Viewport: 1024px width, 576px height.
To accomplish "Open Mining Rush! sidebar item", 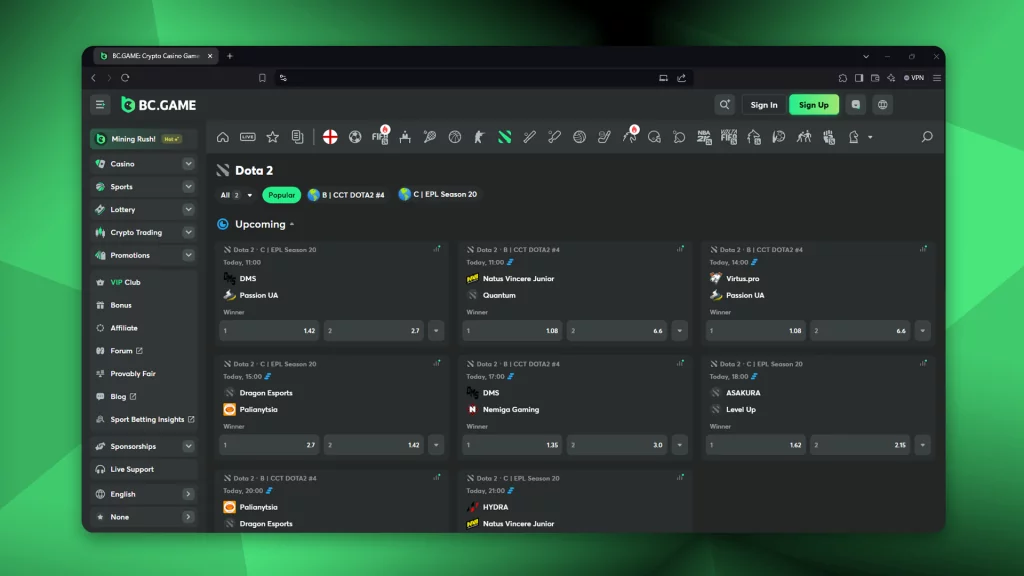I will 144,138.
